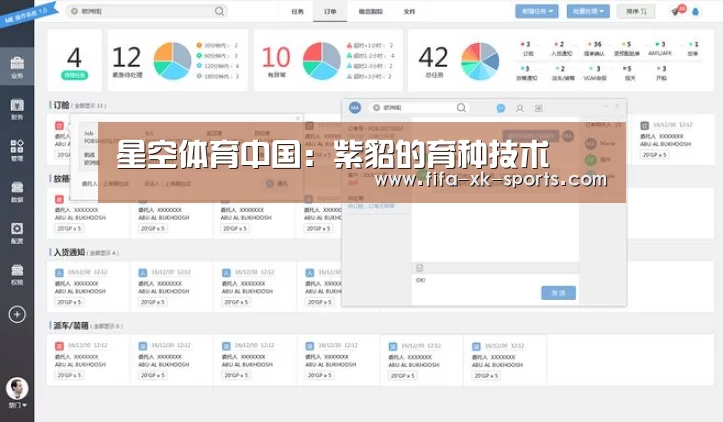This screenshot has height=422, width=723.
Task: Click the clear icon inside chat search field
Action: (x=376, y=107)
